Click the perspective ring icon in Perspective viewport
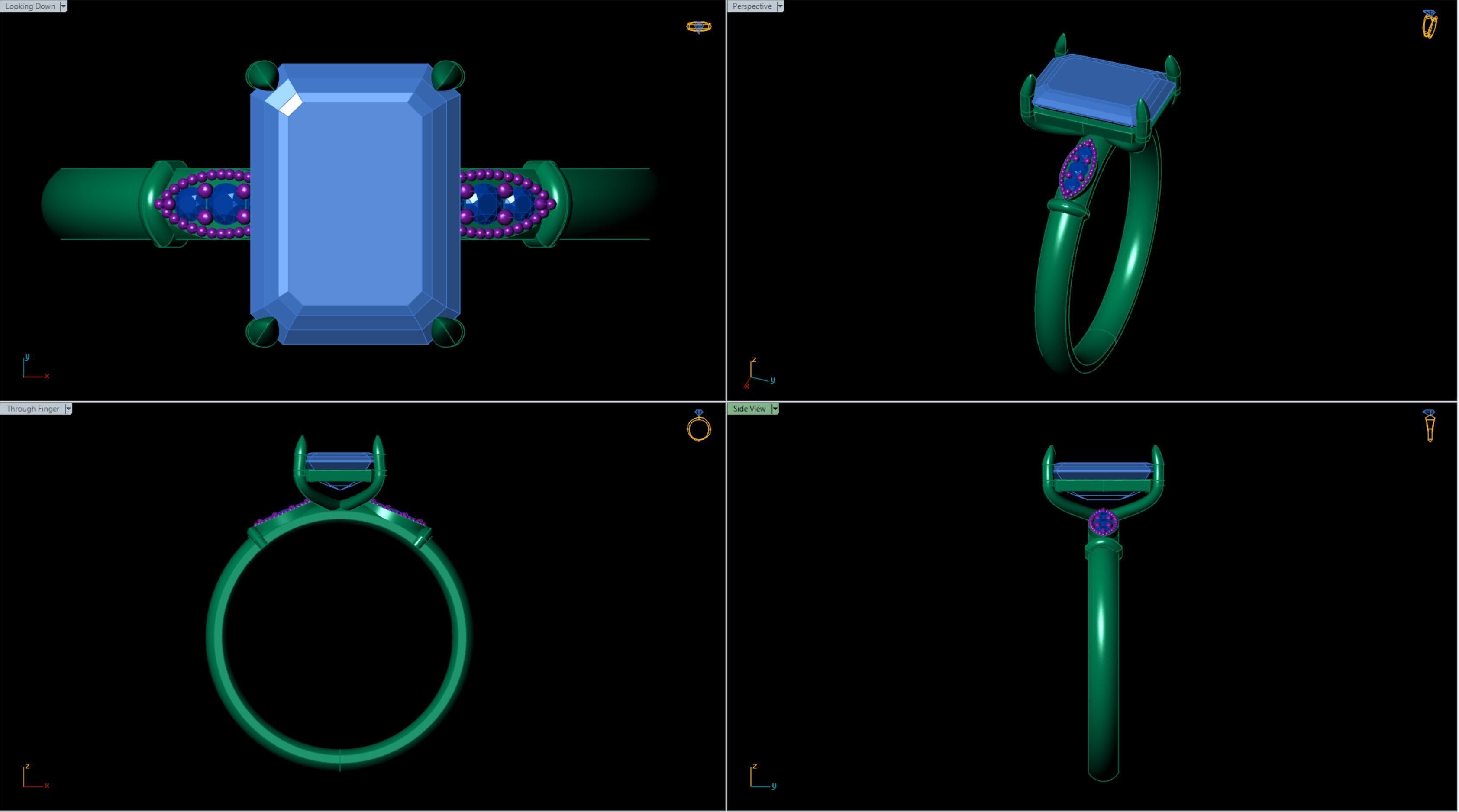This screenshot has width=1459, height=812. point(1430,24)
